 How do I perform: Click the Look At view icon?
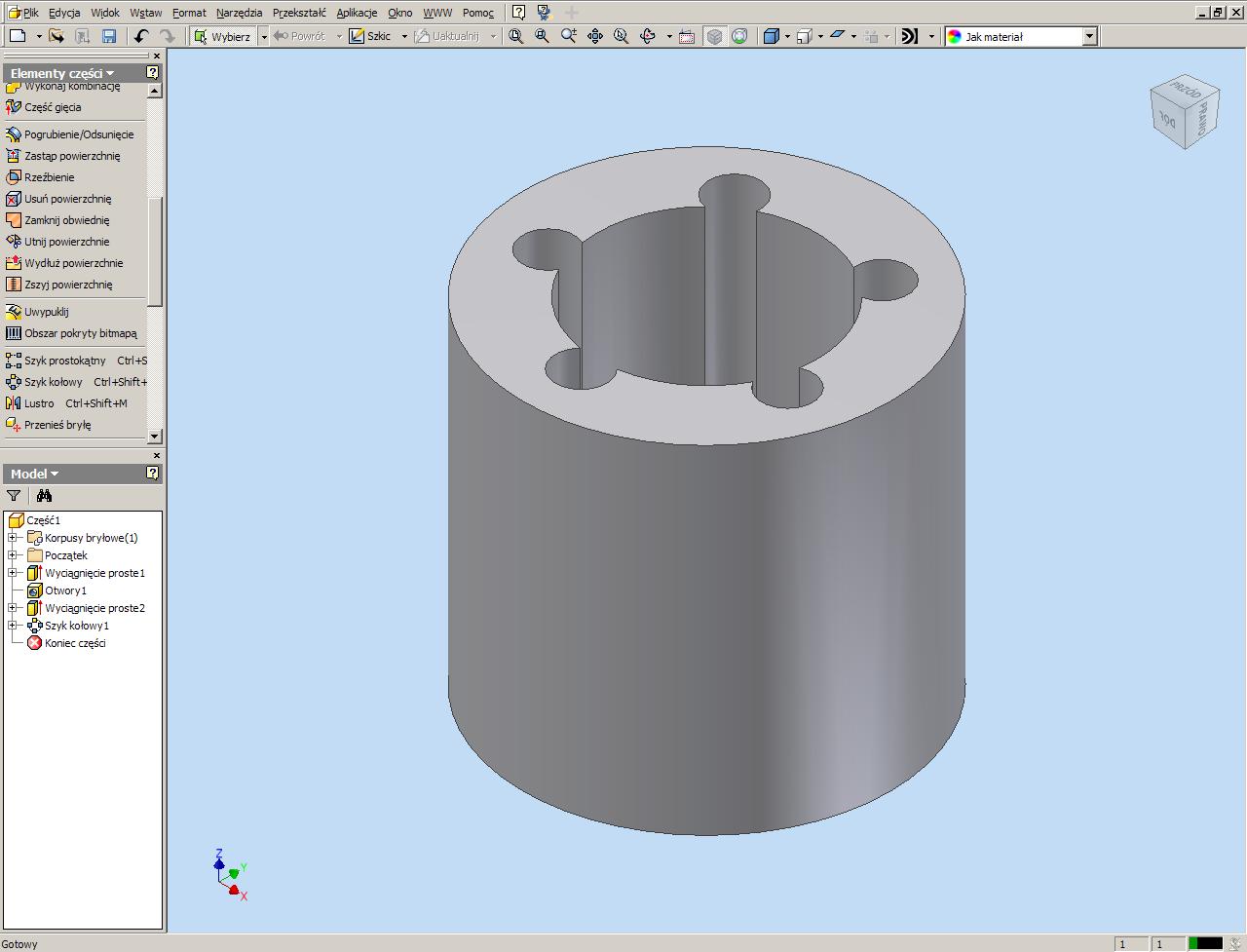(687, 36)
